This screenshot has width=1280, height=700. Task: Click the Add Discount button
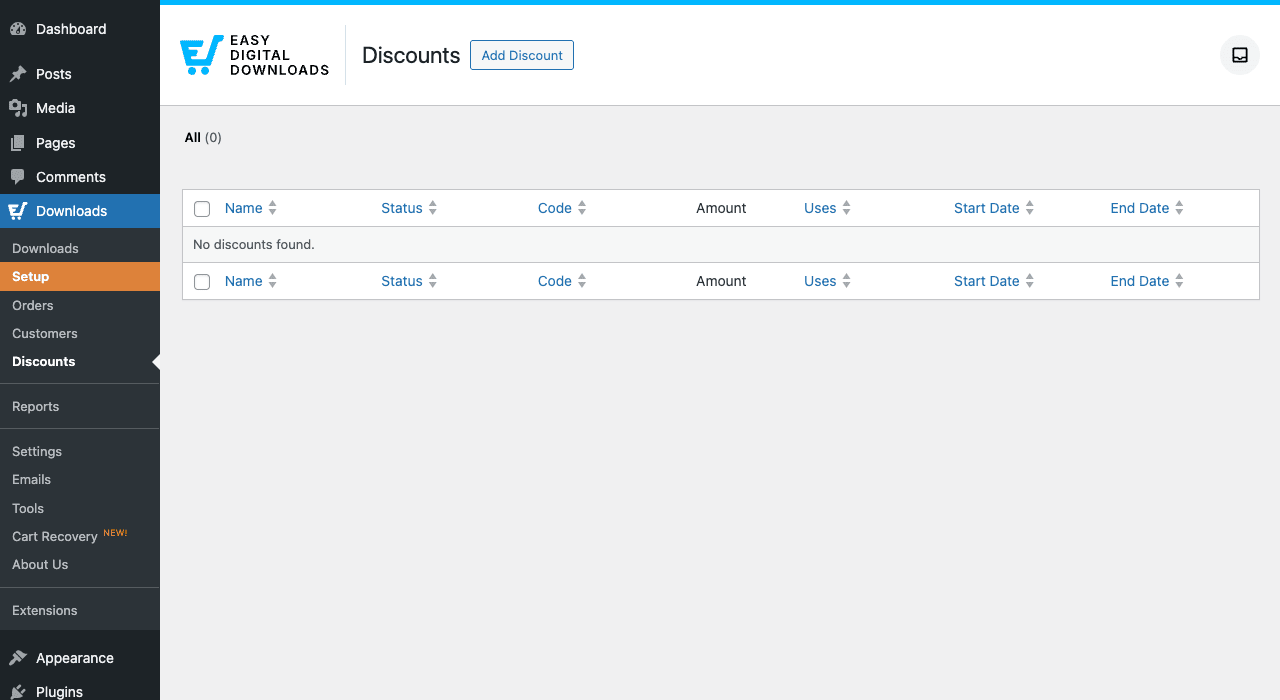(x=522, y=55)
